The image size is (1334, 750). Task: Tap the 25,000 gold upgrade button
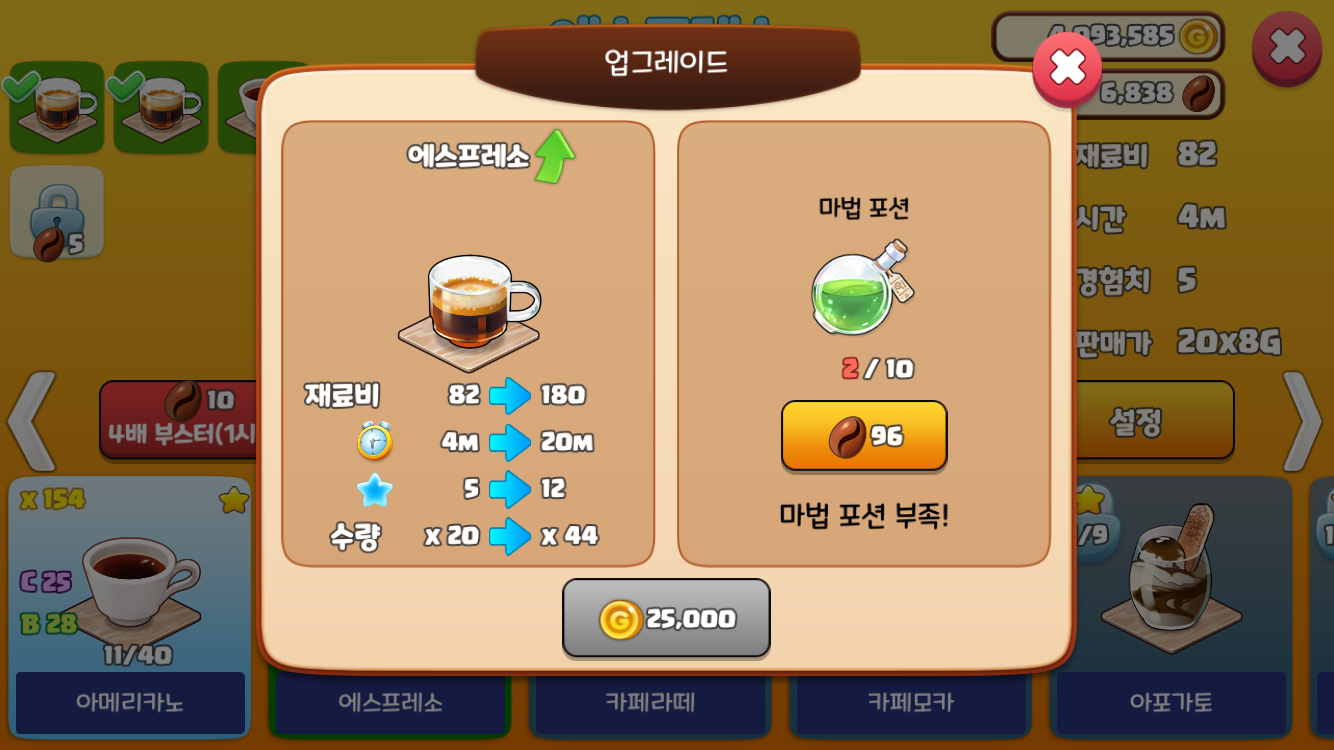pos(666,618)
